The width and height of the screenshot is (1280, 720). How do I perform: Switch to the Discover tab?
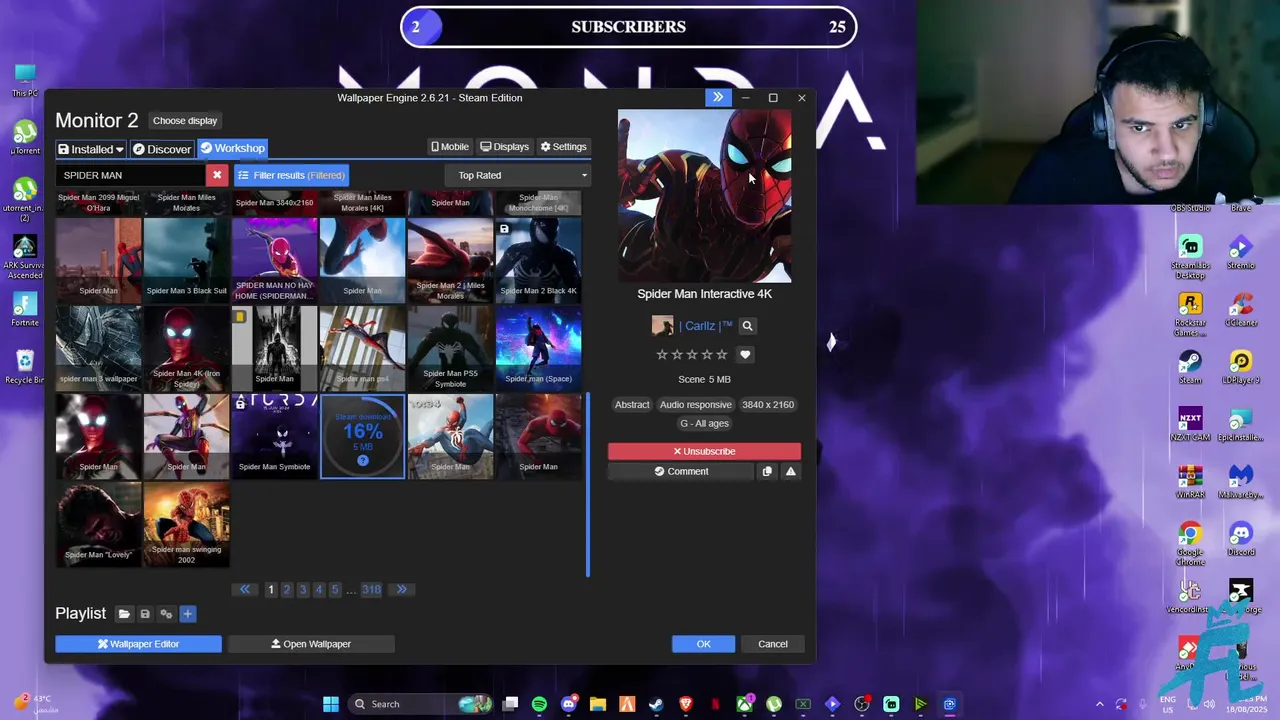pyautogui.click(x=162, y=149)
